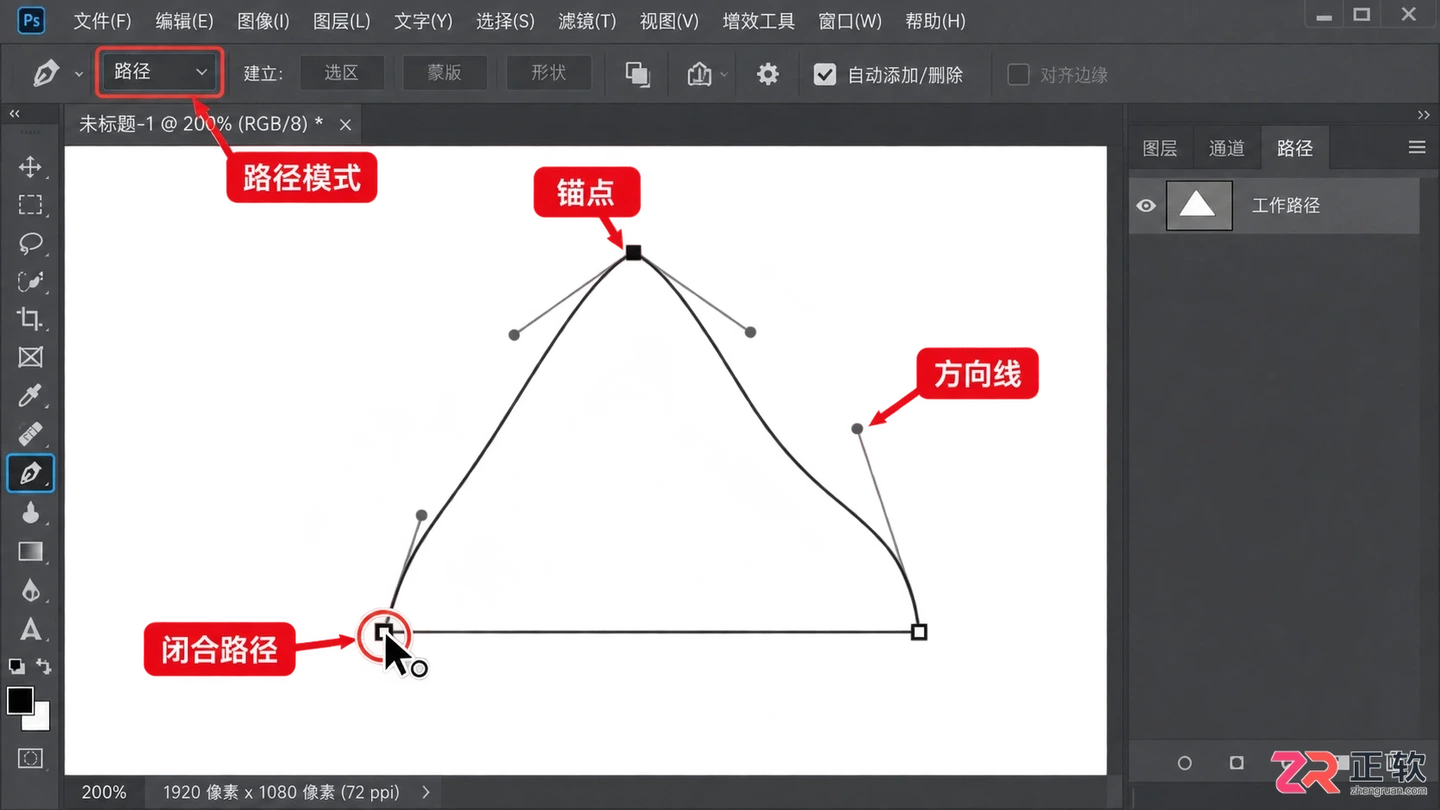The height and width of the screenshot is (810, 1440).
Task: Open the foreground color picker
Action: click(x=19, y=700)
